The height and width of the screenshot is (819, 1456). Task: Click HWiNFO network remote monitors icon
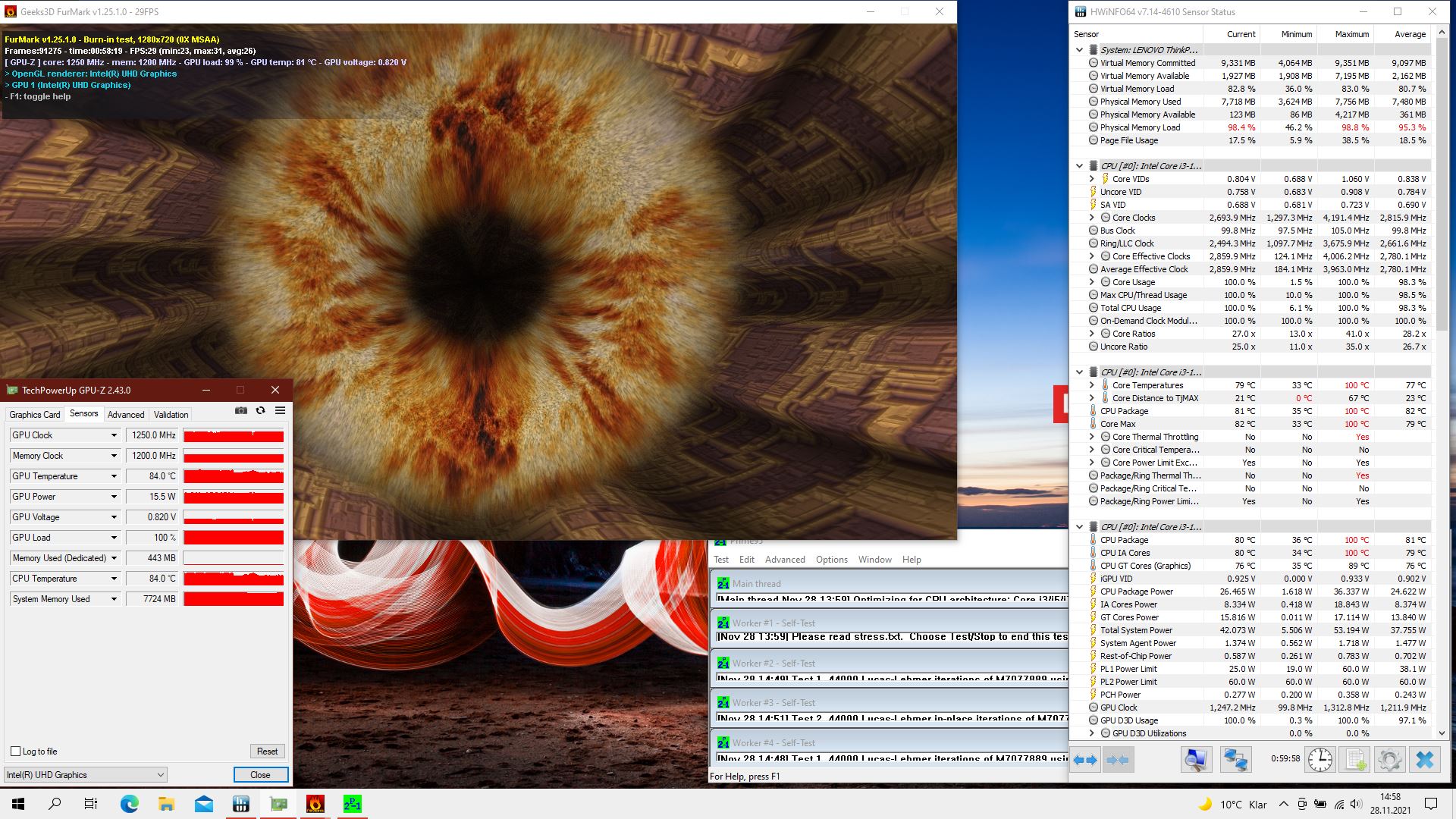click(x=1235, y=760)
